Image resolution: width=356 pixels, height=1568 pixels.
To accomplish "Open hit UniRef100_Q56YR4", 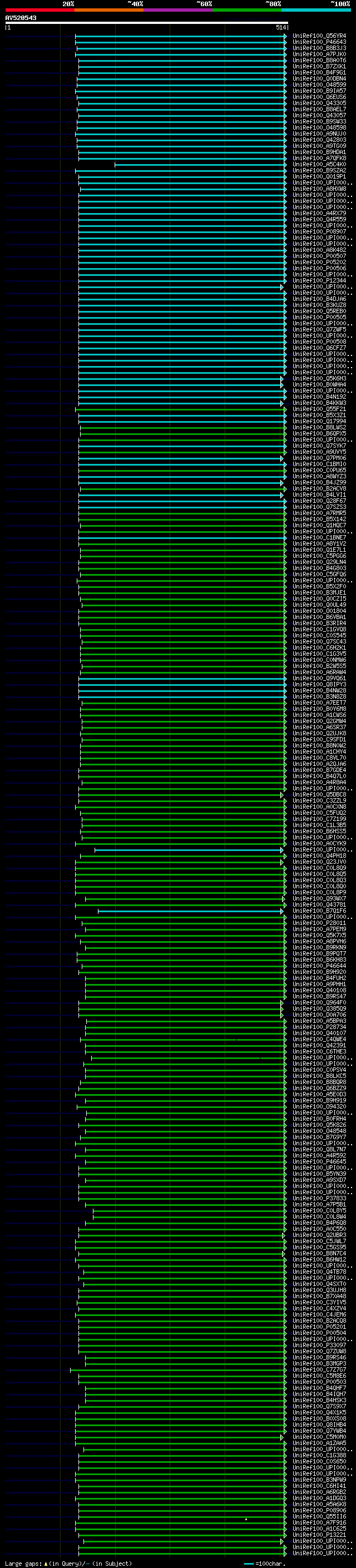I will [x=319, y=36].
